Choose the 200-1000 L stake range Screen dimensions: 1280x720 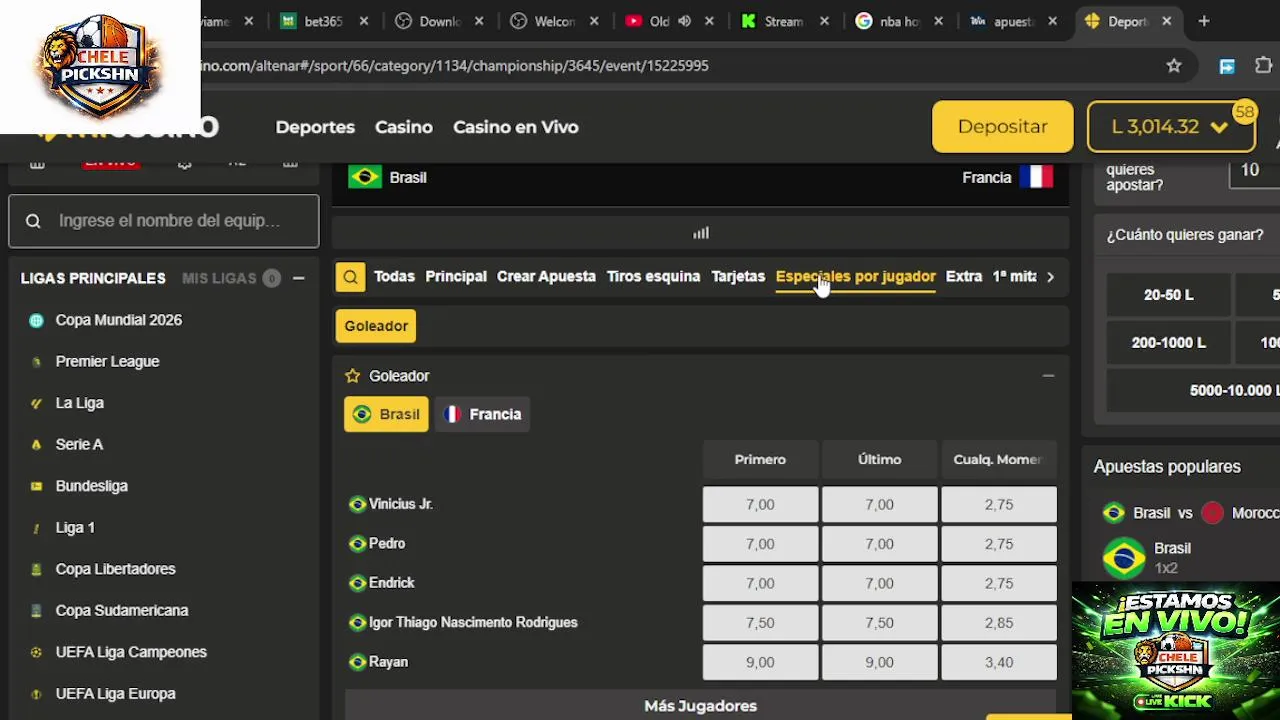pyautogui.click(x=1168, y=343)
